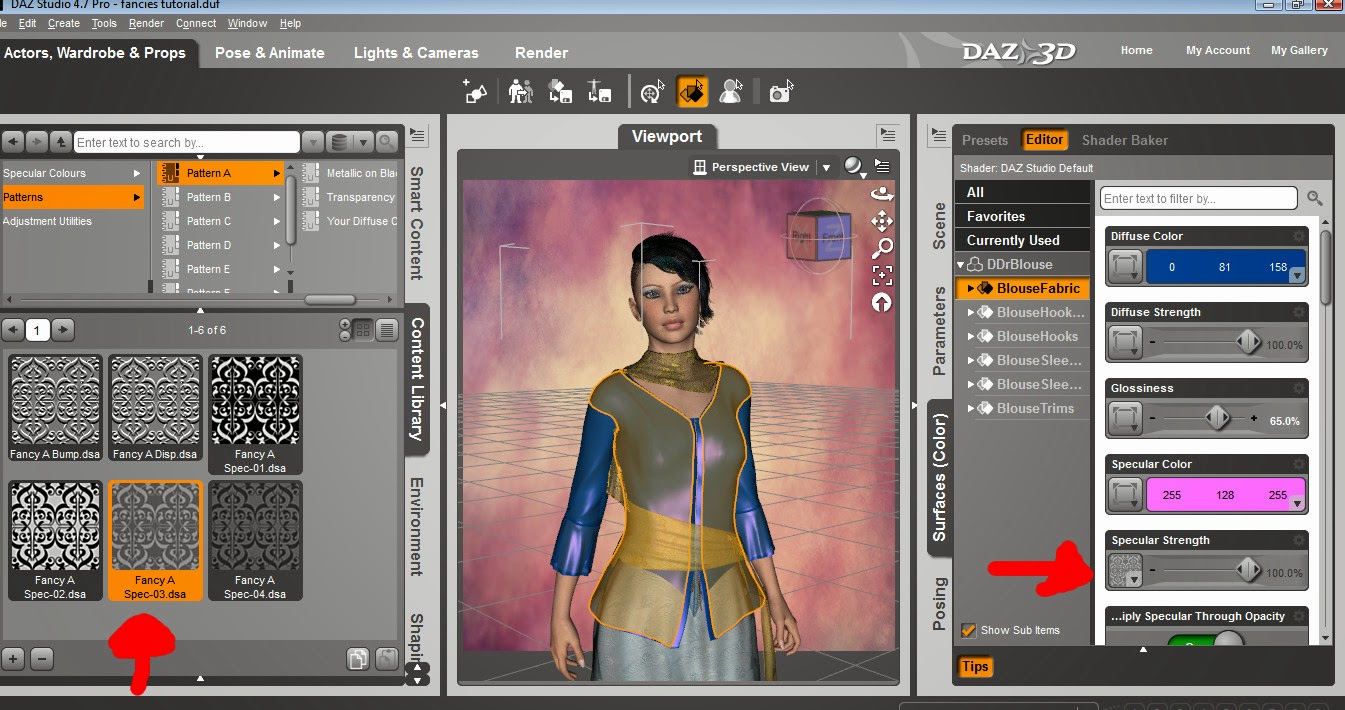Open the Window menu
Screen dimensions: 1345x710
247,23
